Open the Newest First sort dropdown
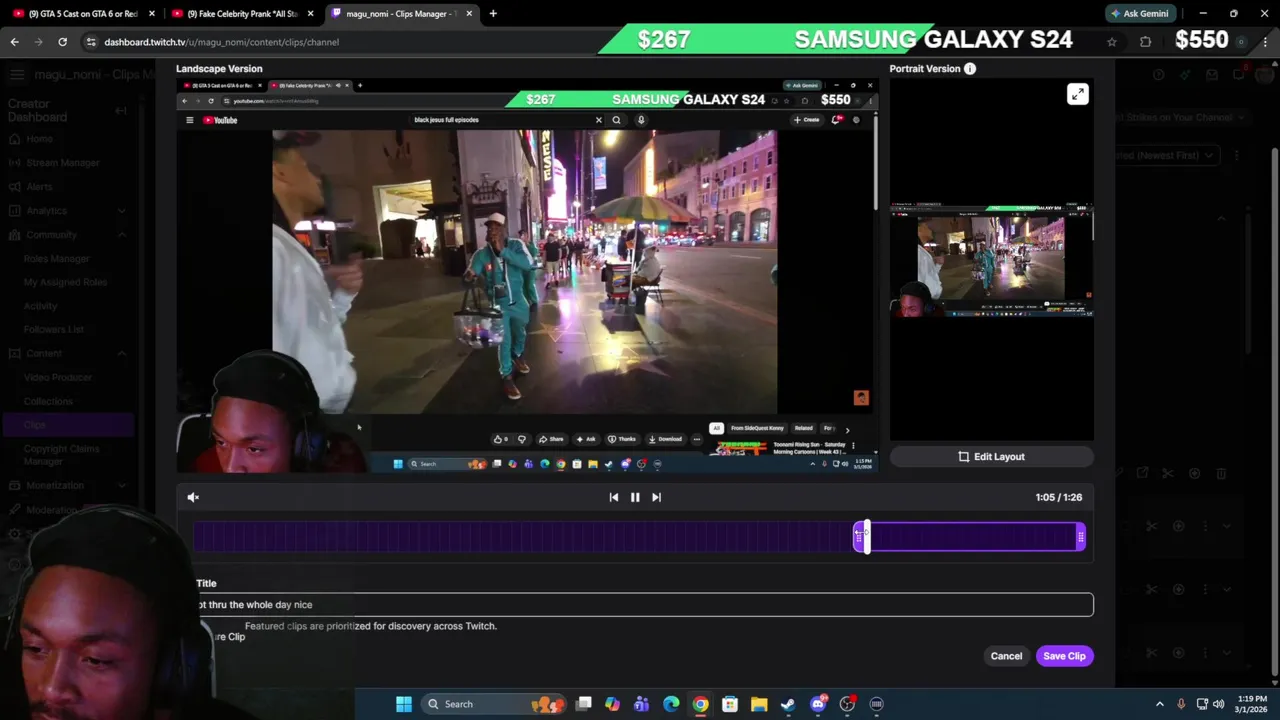Screen dimensions: 1280x720 point(1168,155)
